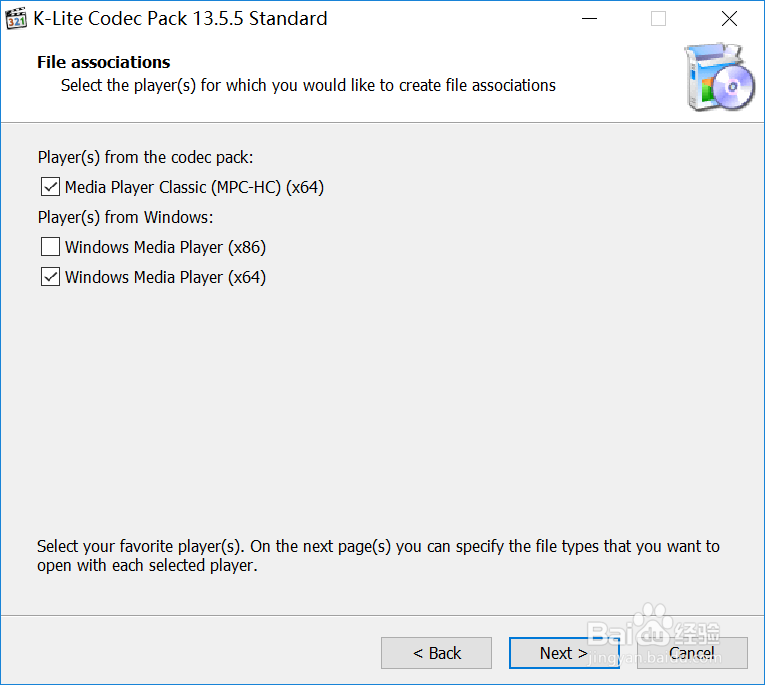Cancel the codec pack installation
Image resolution: width=765 pixels, height=685 pixels.
tap(691, 653)
